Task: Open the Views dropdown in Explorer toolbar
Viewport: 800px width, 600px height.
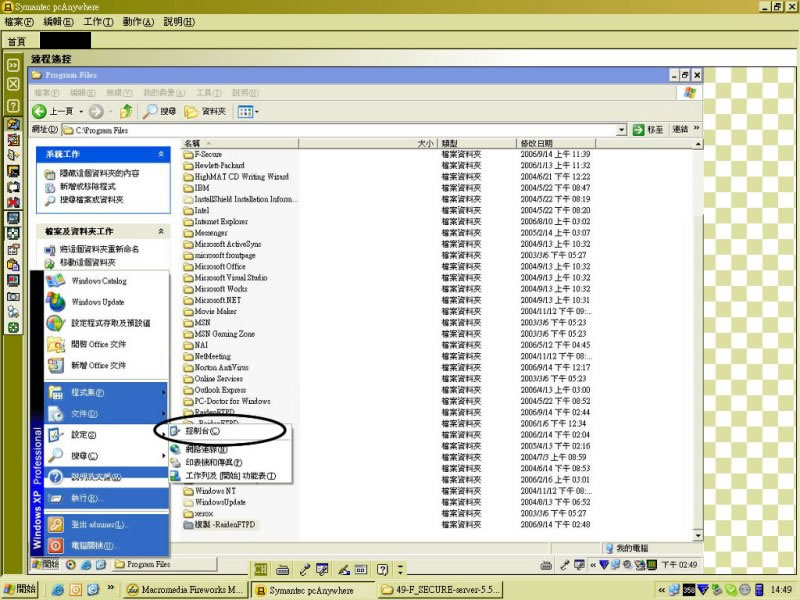Action: click(x=246, y=111)
